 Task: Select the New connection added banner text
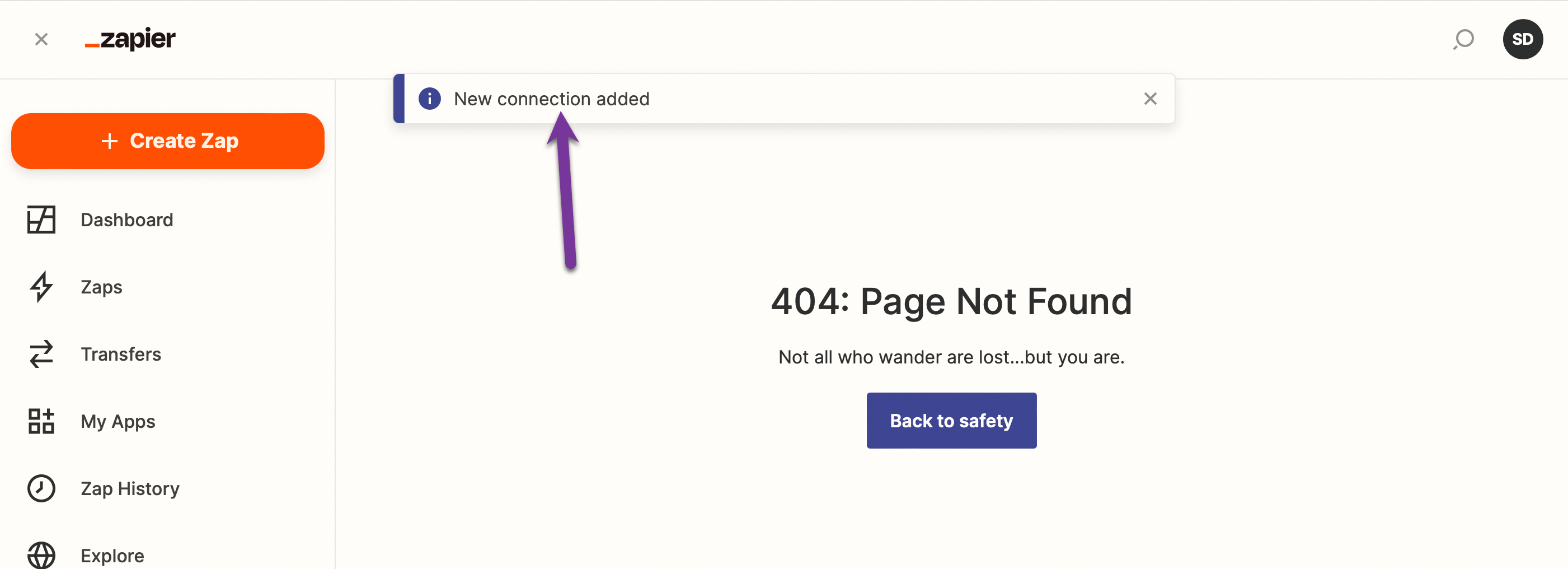coord(551,99)
